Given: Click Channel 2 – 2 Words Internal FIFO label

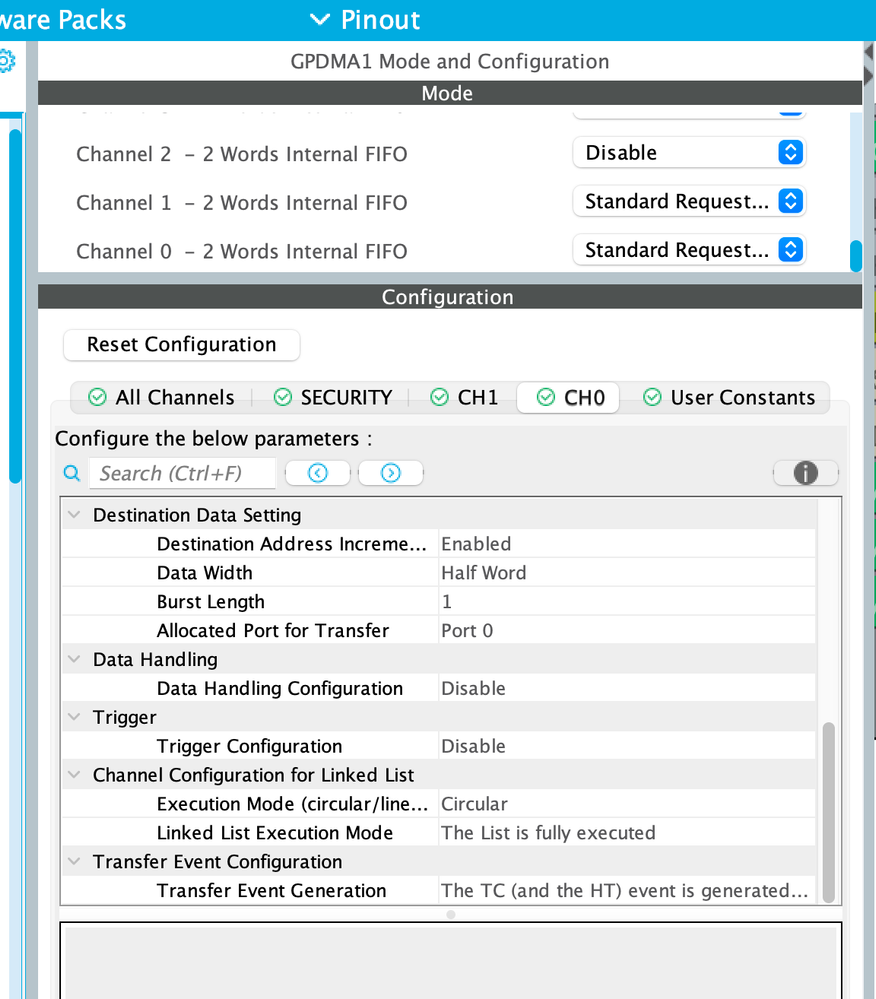Looking at the screenshot, I should pos(241,154).
